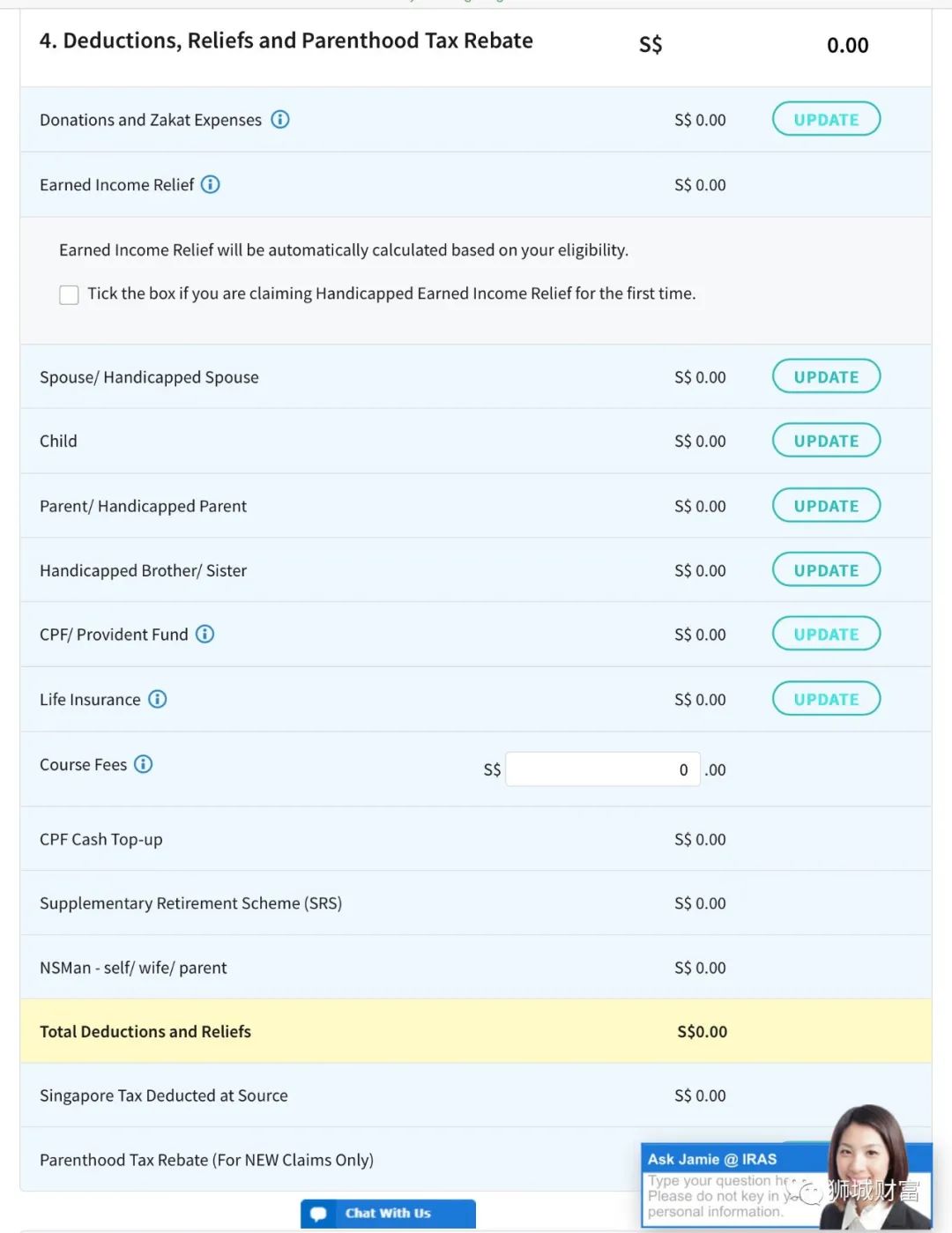Screen dimensions: 952x1233
Task: Click Ask Jamie question text box
Action: [x=716, y=1196]
